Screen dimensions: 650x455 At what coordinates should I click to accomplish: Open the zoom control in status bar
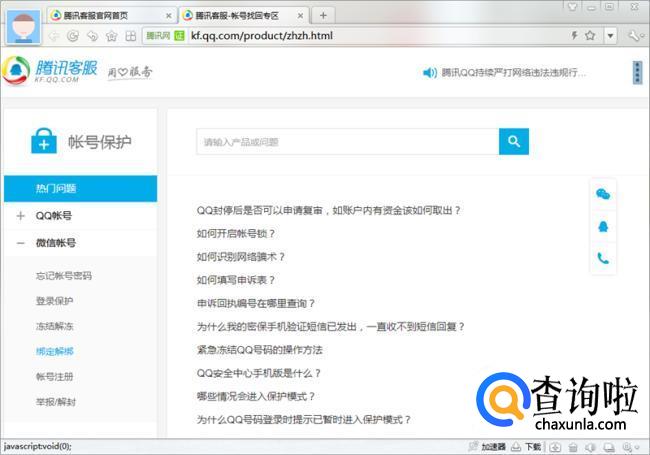click(x=631, y=447)
